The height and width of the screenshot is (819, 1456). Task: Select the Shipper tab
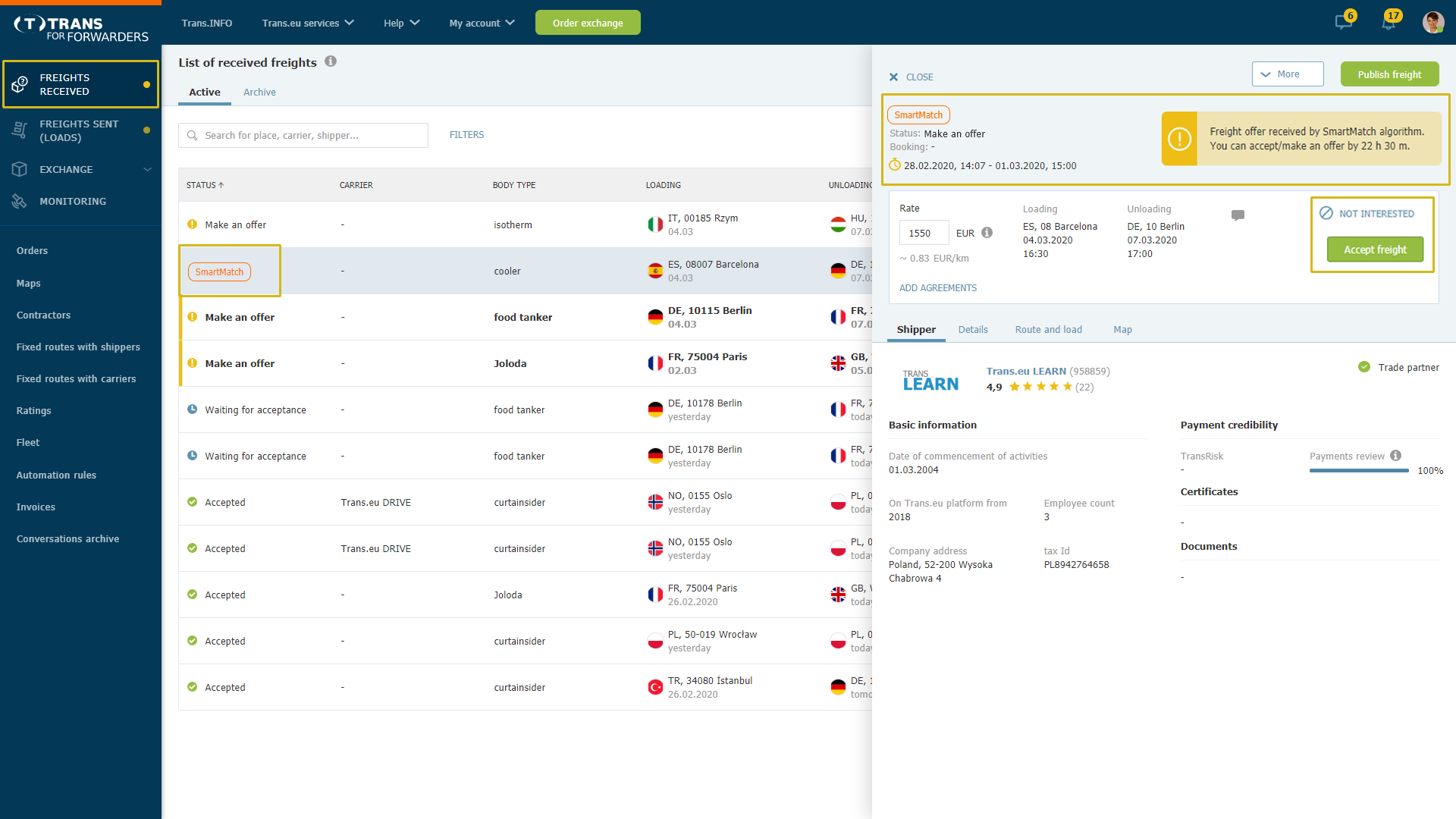click(916, 329)
